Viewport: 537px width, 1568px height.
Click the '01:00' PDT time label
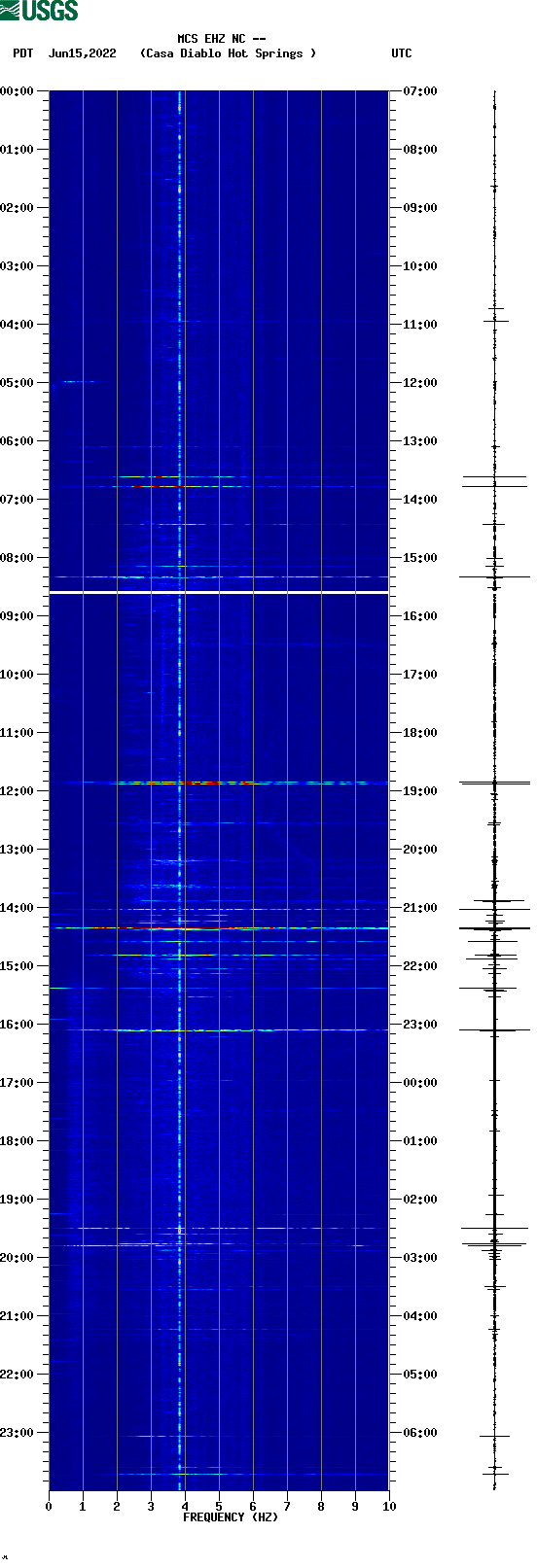[17, 150]
